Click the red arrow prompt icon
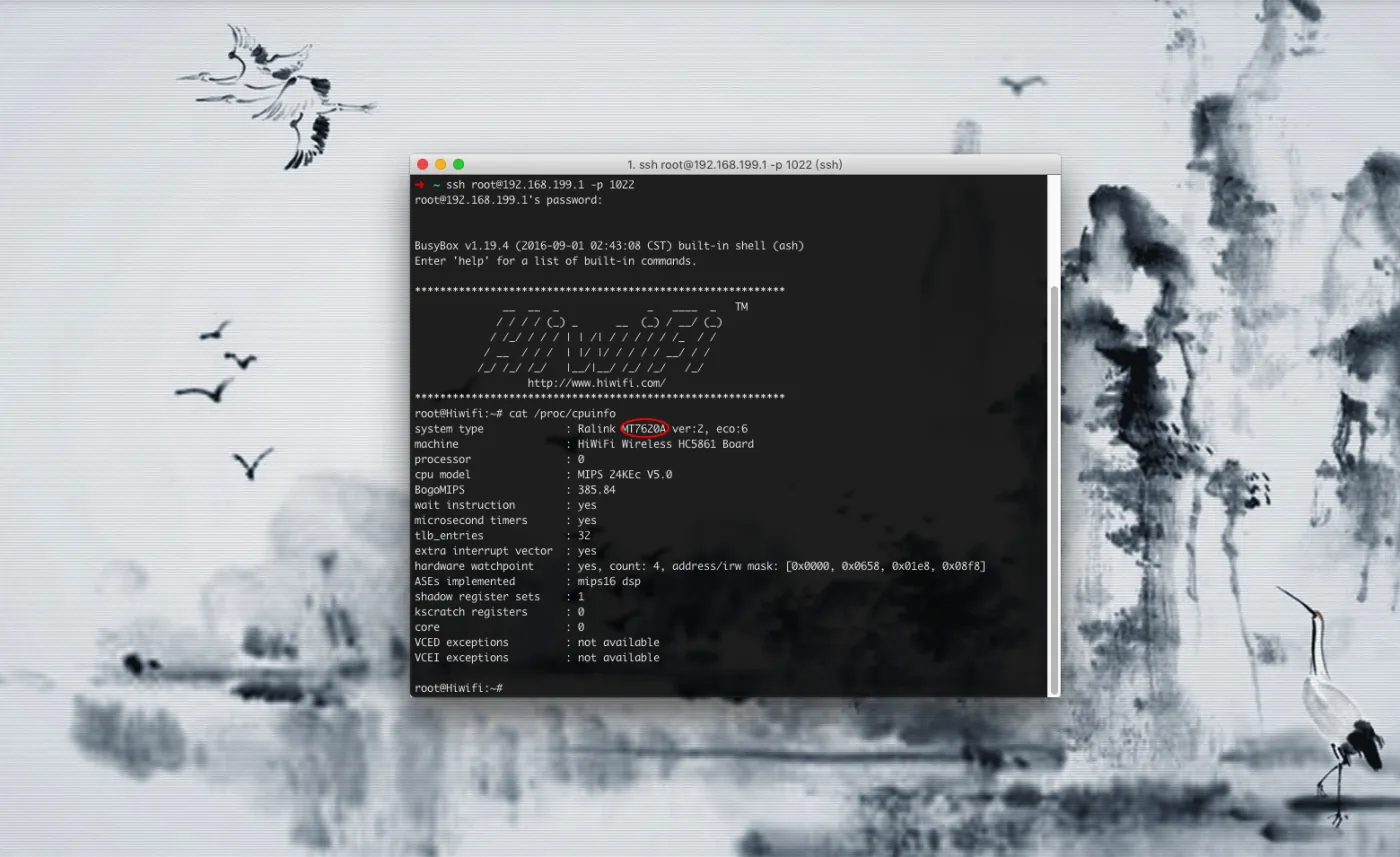 pyautogui.click(x=419, y=185)
